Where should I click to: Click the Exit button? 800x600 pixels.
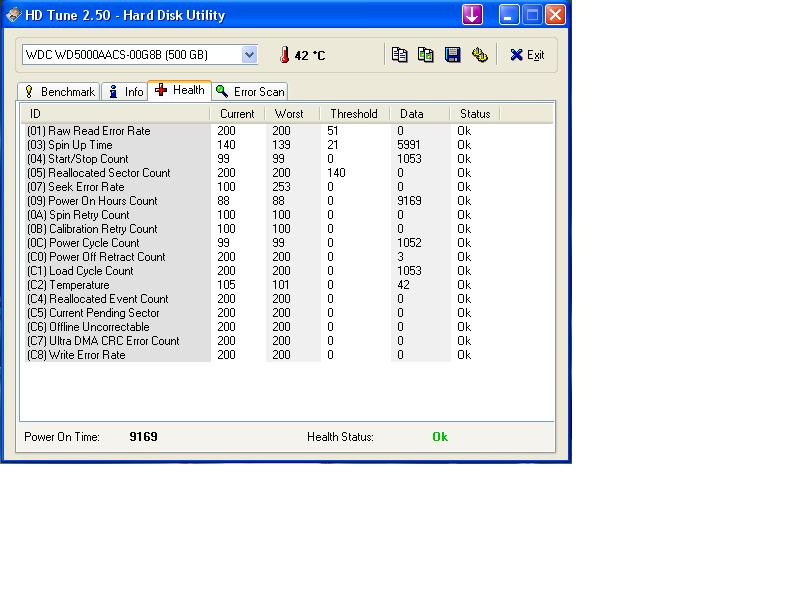[x=528, y=55]
